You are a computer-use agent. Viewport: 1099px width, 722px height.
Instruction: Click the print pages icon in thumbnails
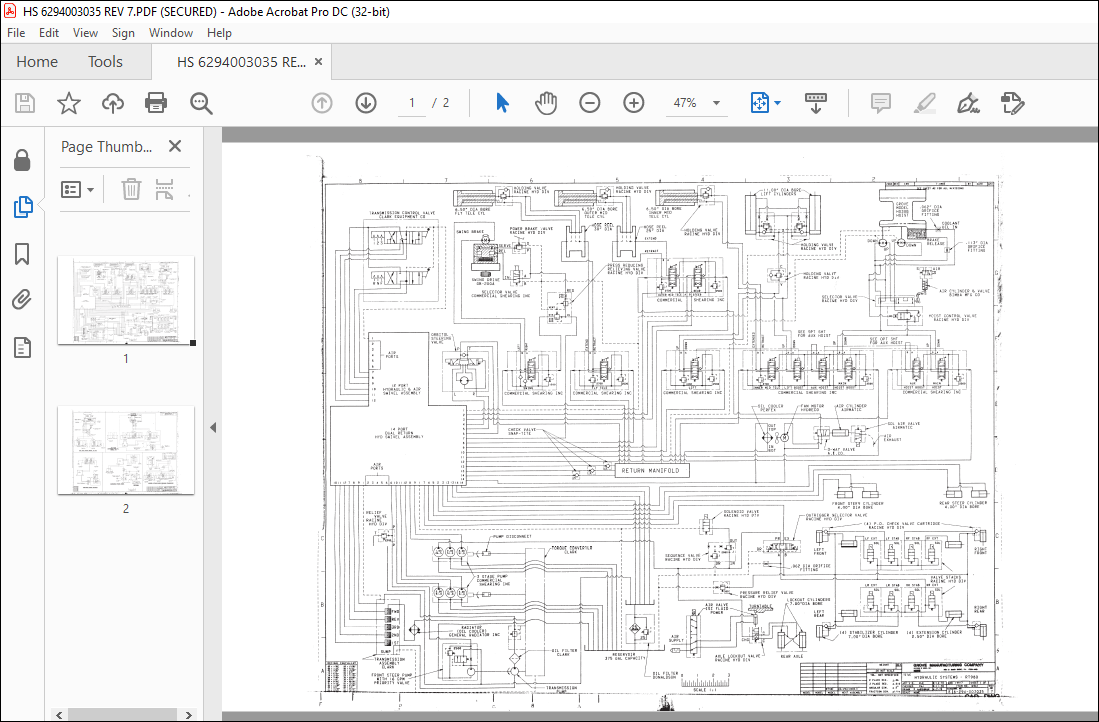tap(164, 189)
